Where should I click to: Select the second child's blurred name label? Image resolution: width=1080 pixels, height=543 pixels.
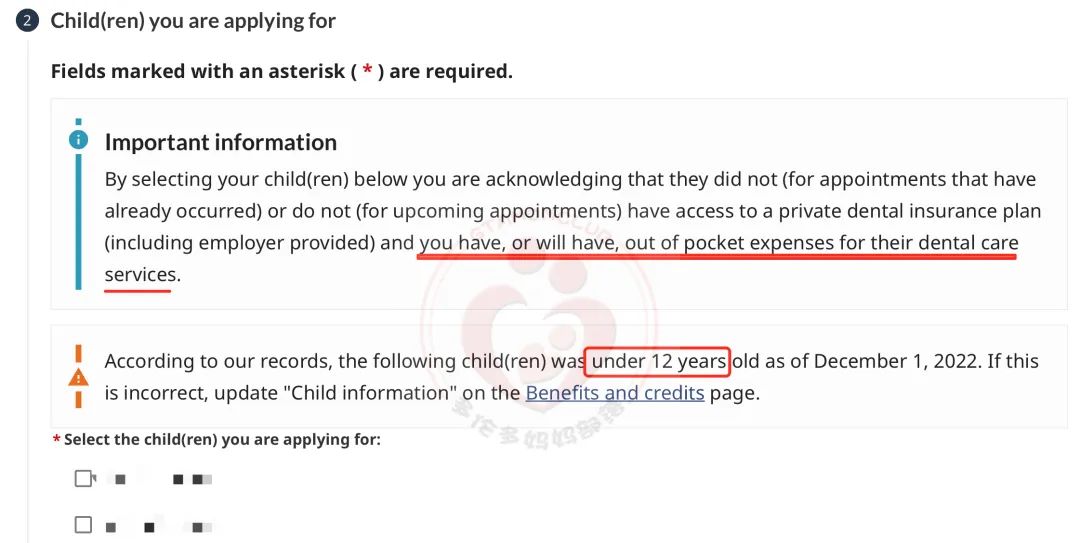tap(158, 527)
